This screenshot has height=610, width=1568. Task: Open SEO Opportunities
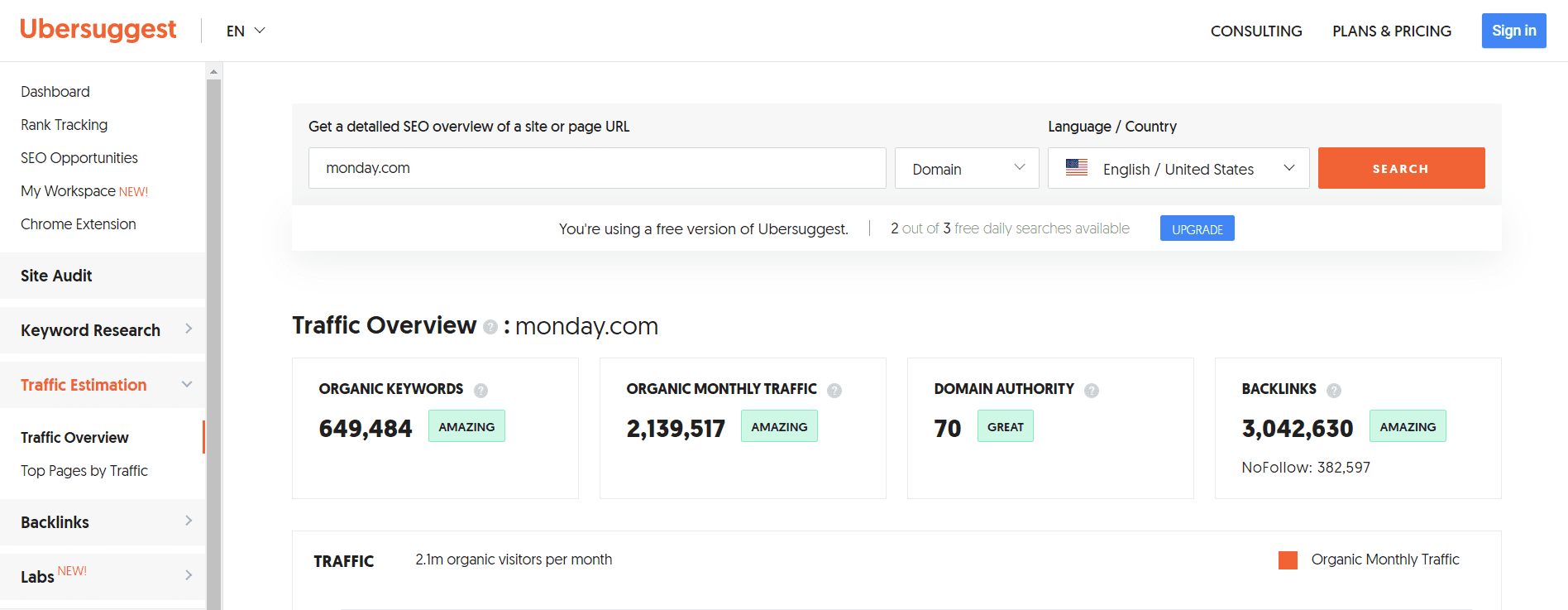point(79,158)
